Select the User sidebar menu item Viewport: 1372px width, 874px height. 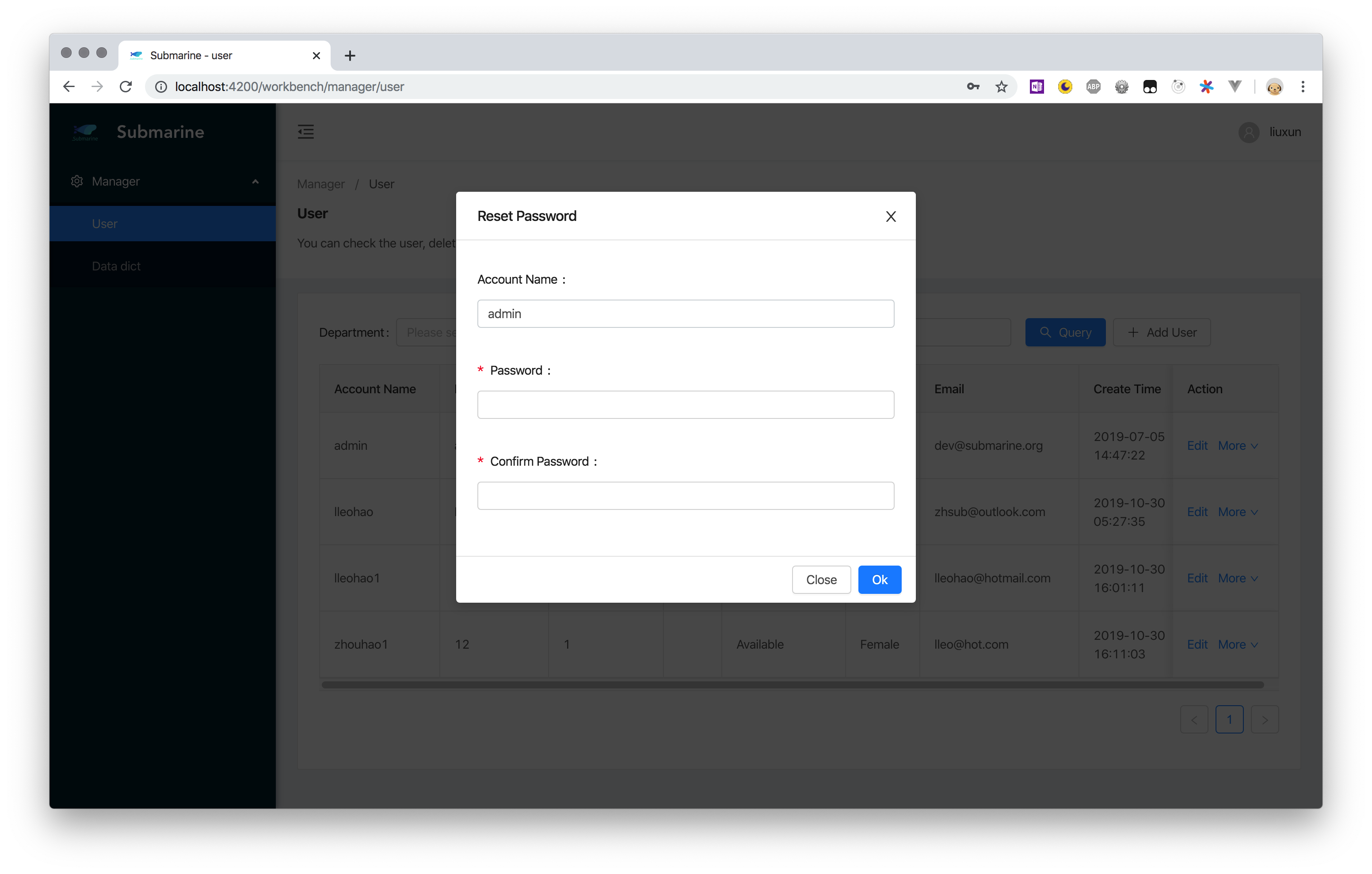105,224
